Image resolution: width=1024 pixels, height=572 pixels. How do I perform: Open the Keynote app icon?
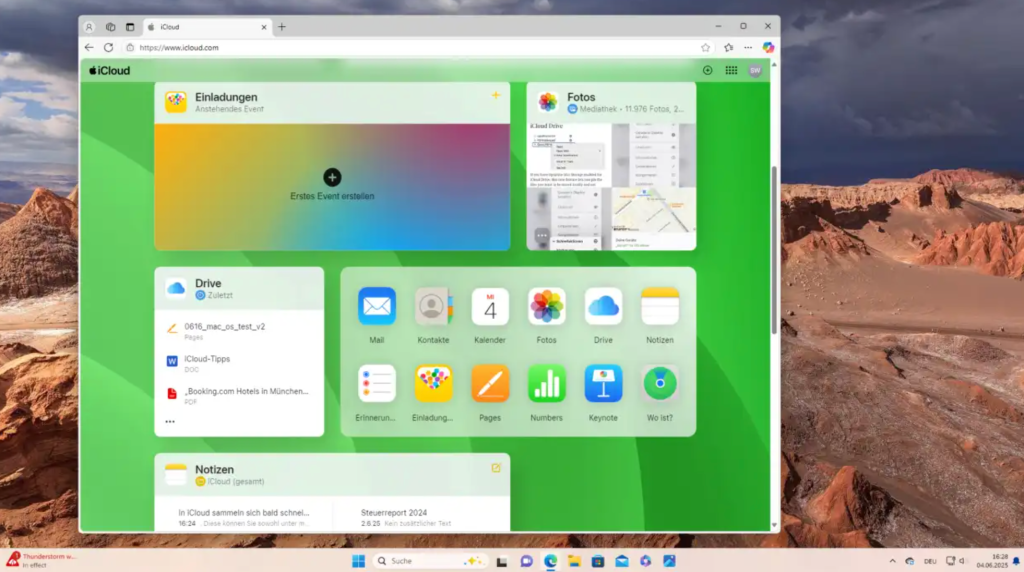pos(603,383)
